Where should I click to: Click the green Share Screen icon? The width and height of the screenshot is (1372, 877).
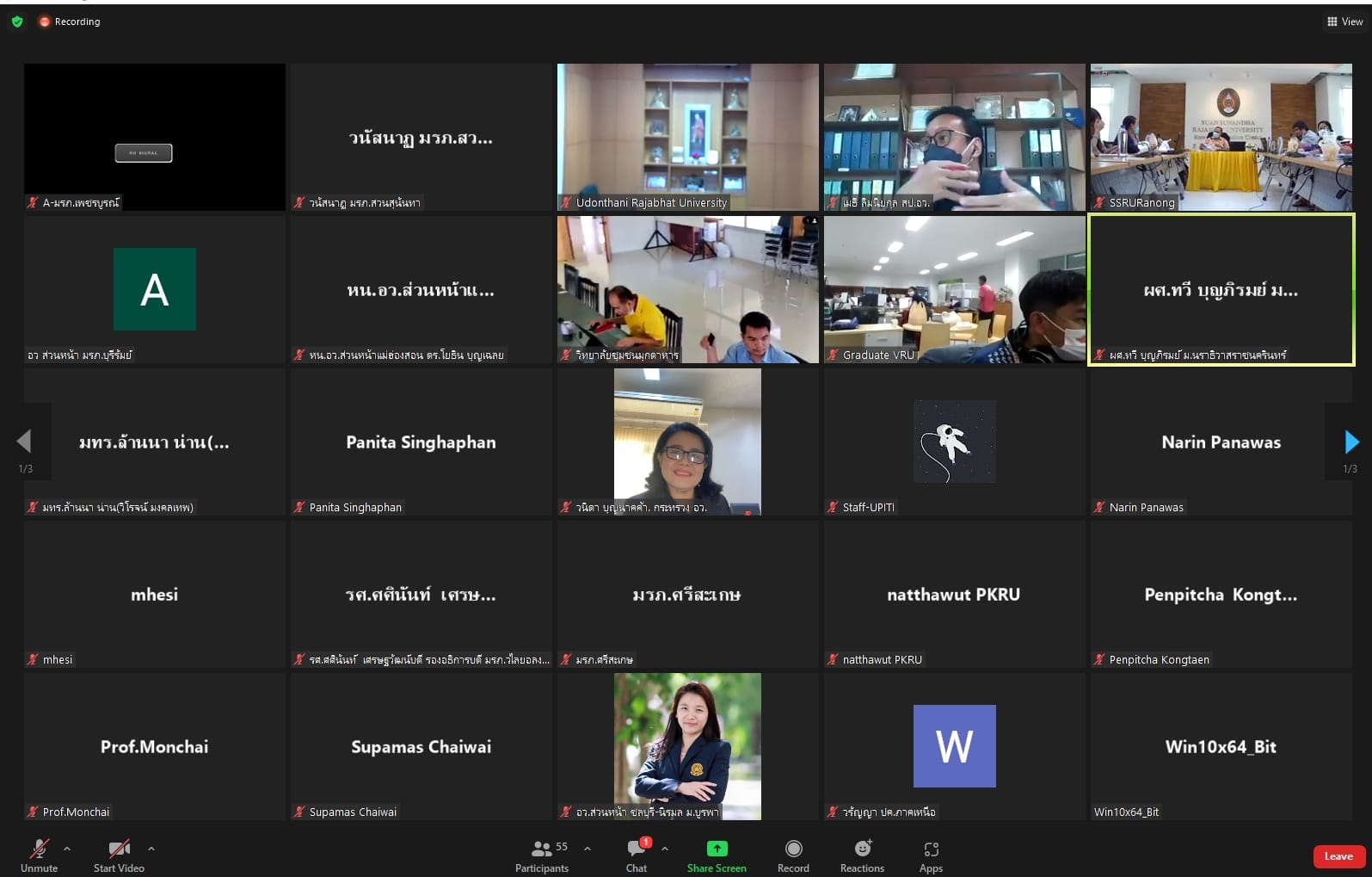click(717, 849)
